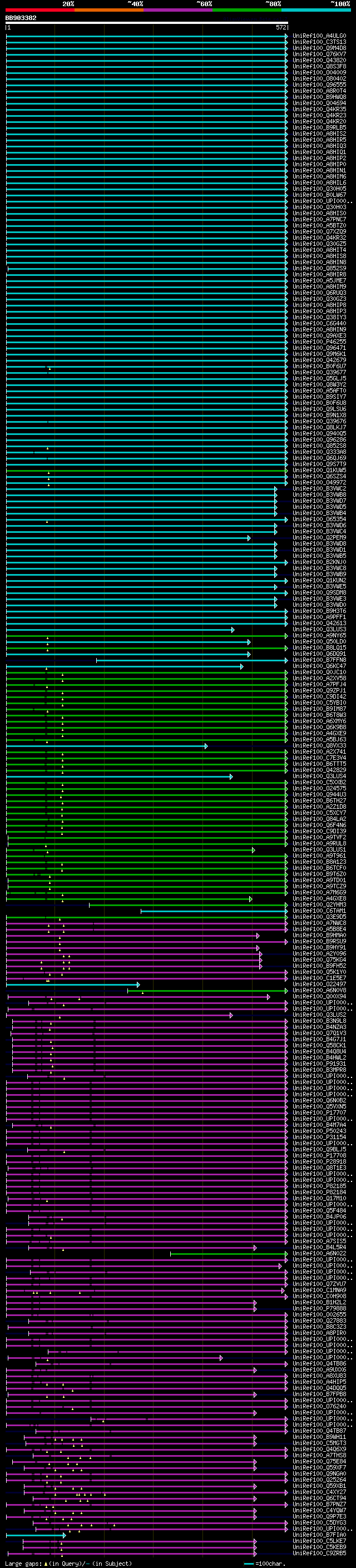356x1568 pixels.
Task: Select the UniRef100_Q6KC47 label
Action: [319, 666]
